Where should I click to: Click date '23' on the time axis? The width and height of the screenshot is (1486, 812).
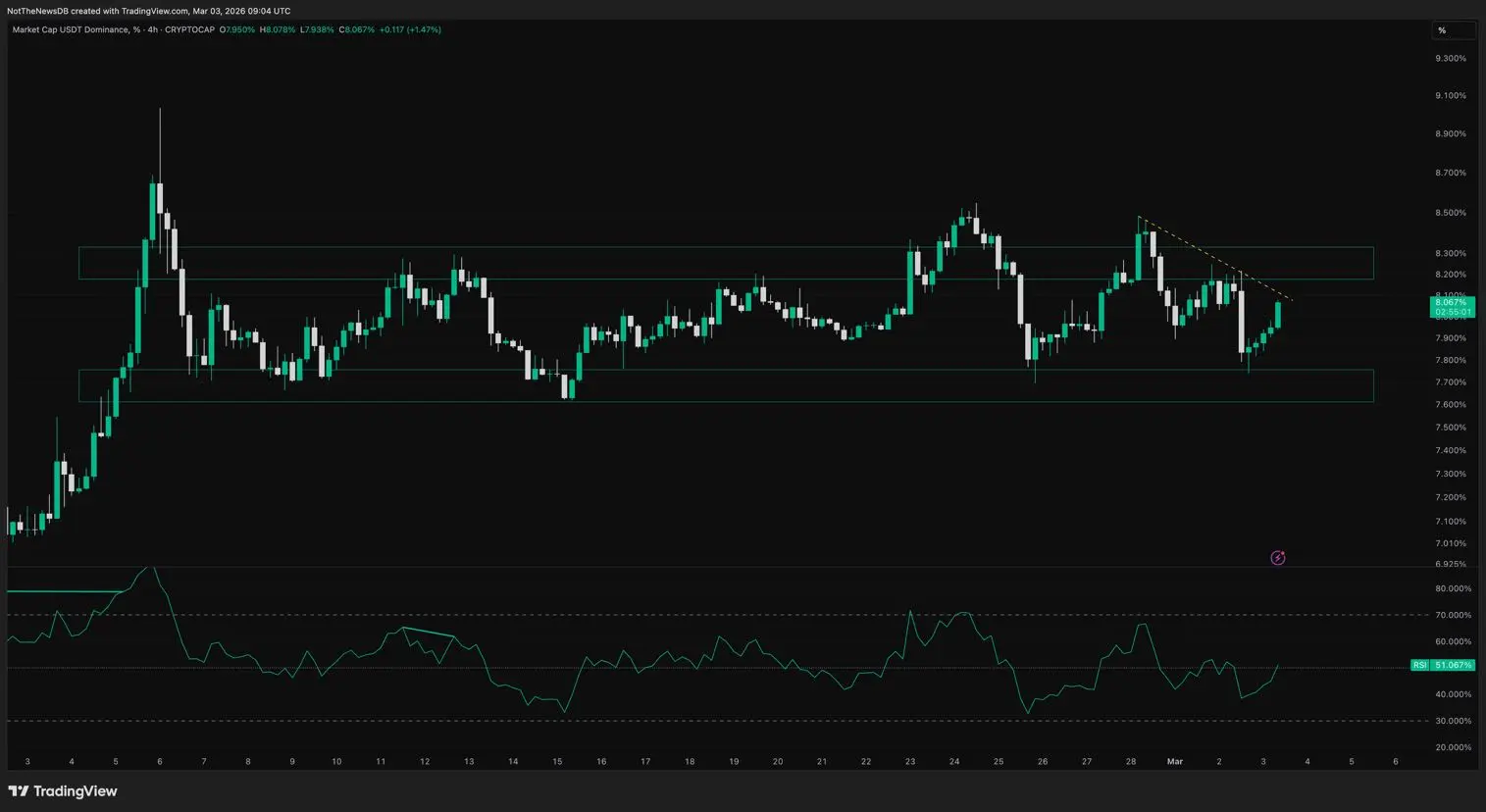(x=910, y=762)
